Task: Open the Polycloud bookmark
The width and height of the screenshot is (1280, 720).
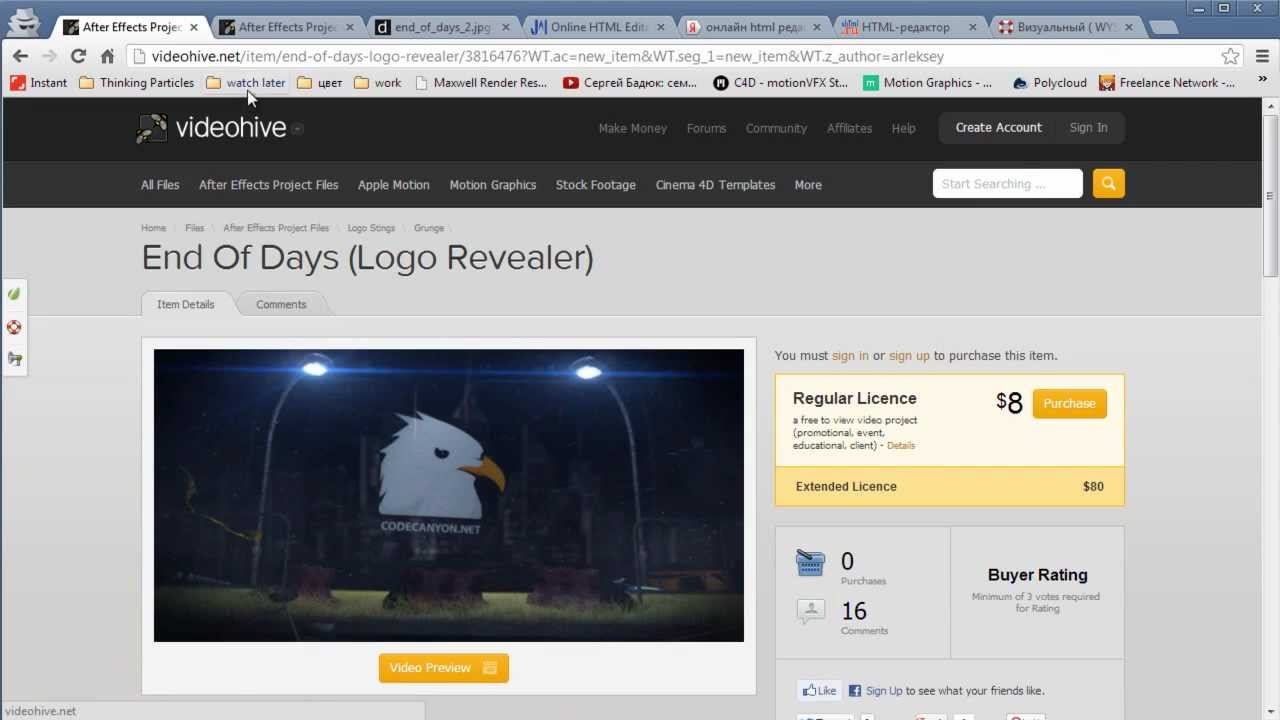Action: [x=1049, y=83]
